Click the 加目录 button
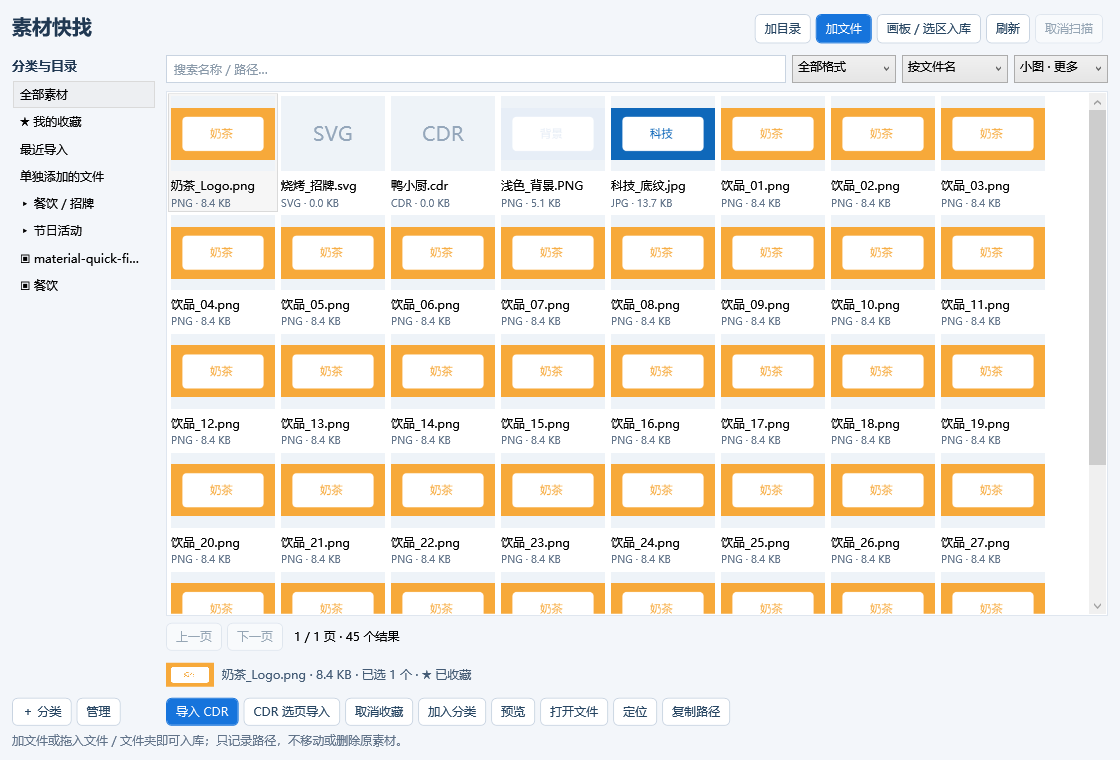The height and width of the screenshot is (760, 1120). (x=782, y=29)
